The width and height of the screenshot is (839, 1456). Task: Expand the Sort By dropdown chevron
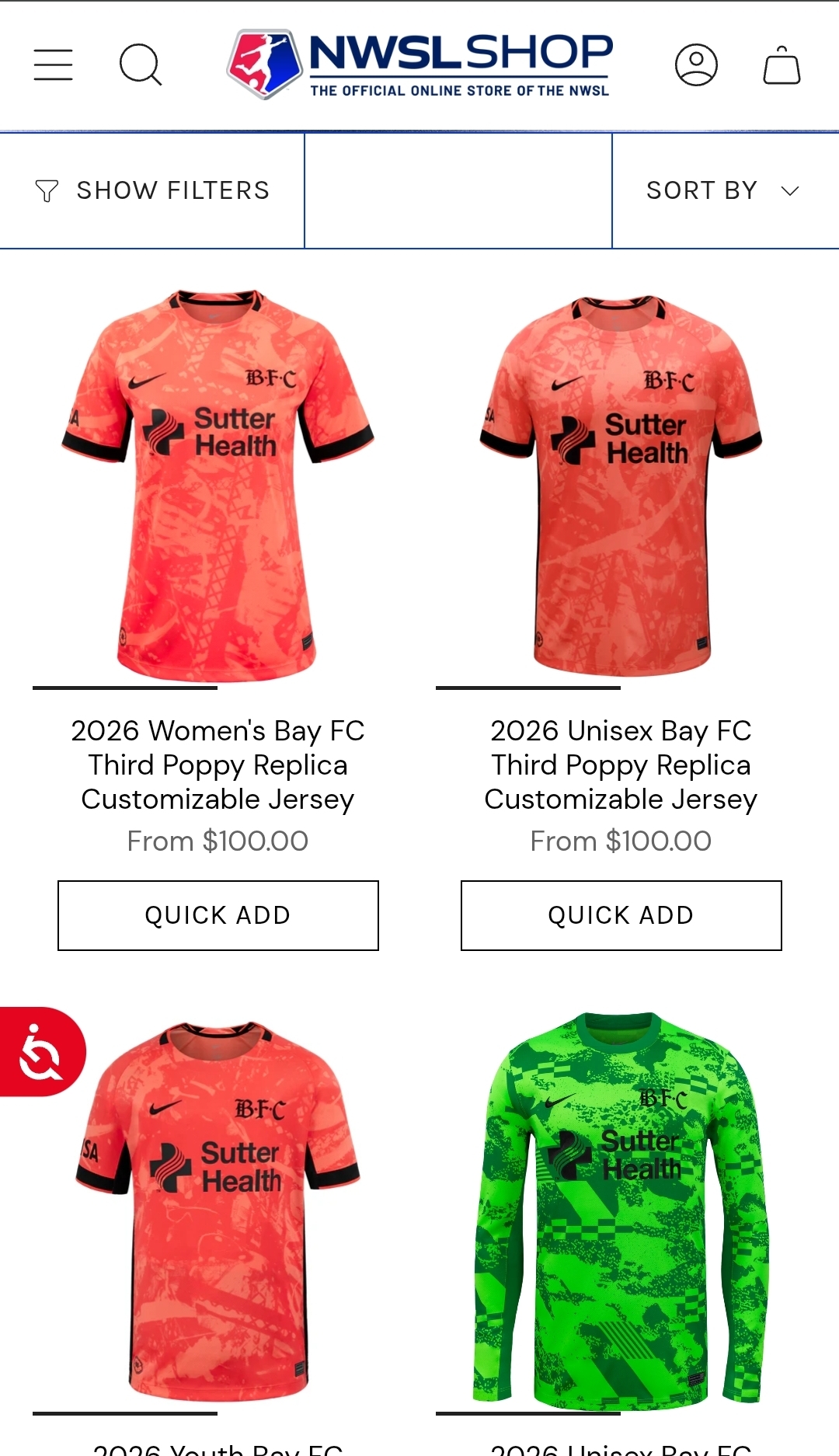pyautogui.click(x=790, y=191)
